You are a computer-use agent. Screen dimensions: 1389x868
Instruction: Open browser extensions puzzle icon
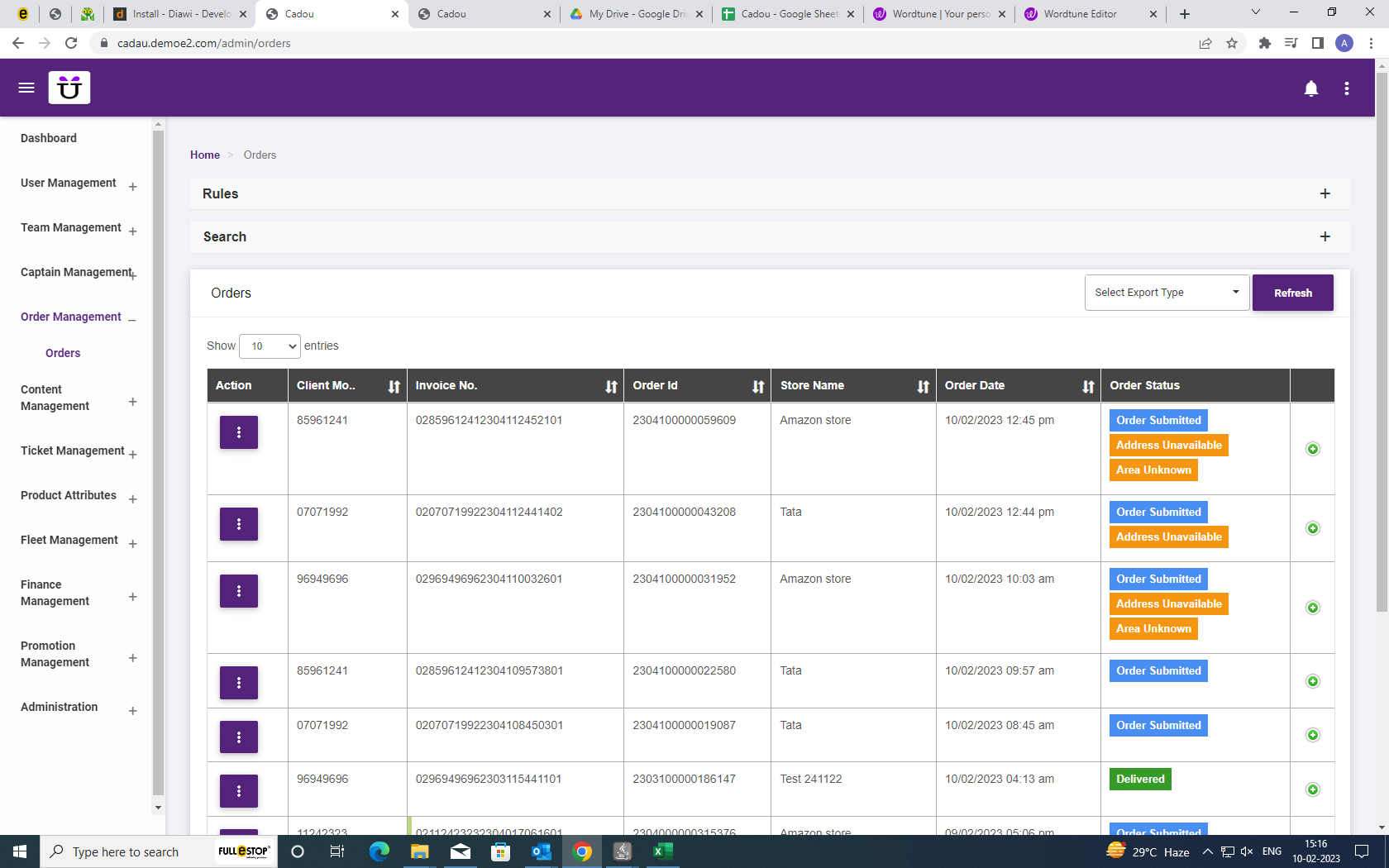1264,43
